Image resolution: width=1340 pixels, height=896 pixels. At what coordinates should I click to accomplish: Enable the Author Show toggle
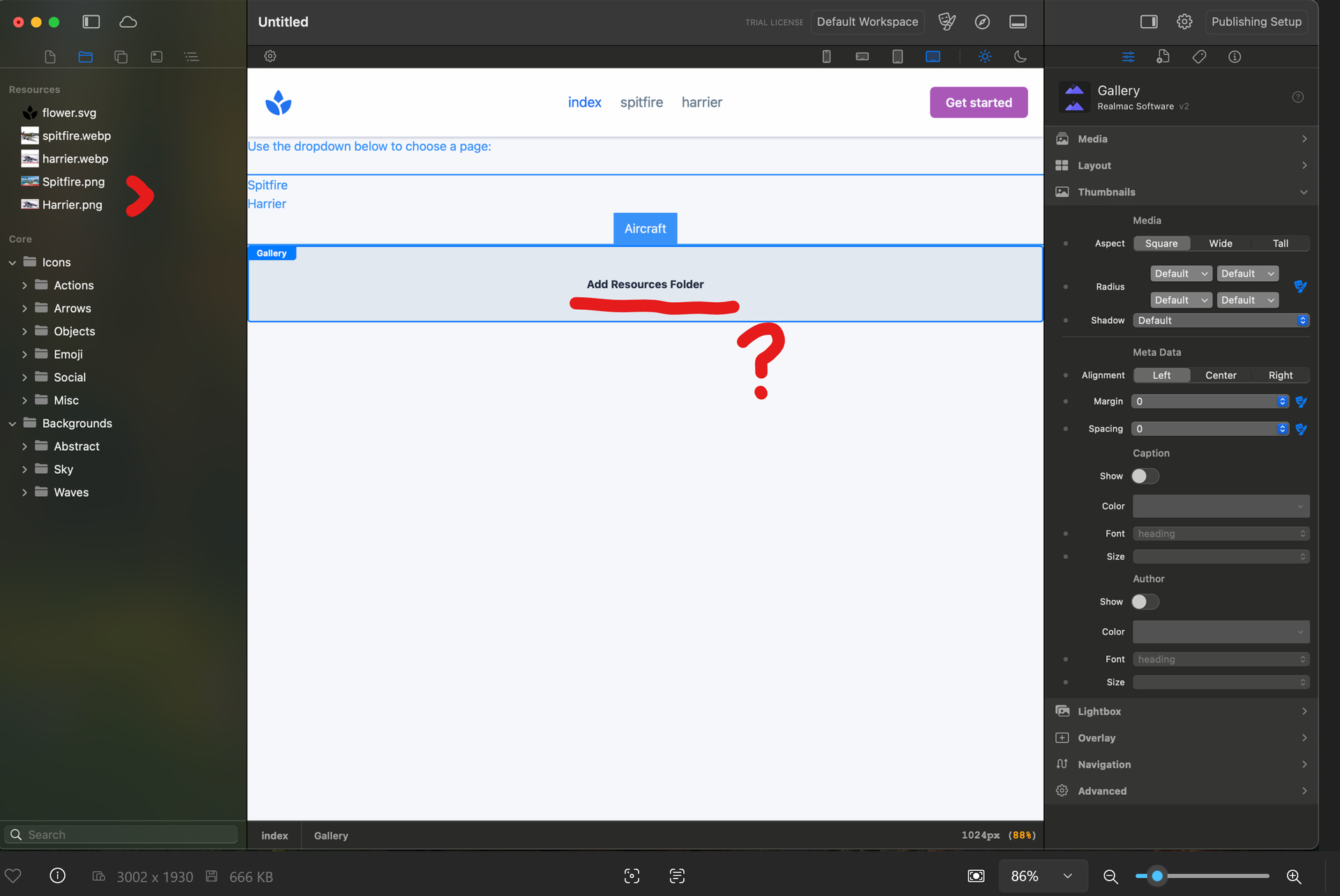tap(1145, 602)
